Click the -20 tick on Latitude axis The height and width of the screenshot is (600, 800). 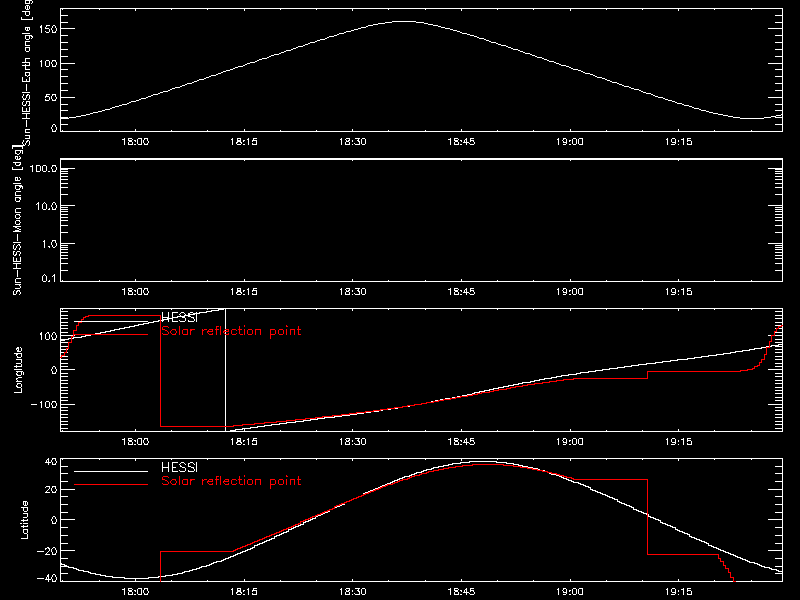tap(47, 551)
